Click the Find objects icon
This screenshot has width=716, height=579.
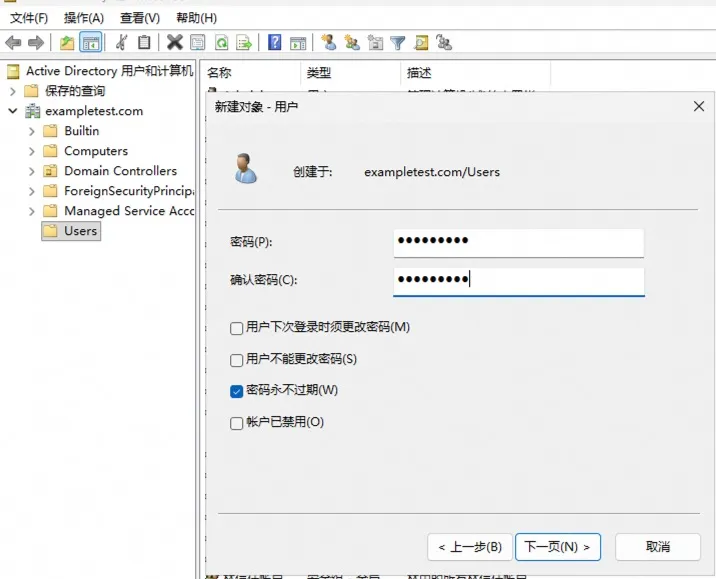tap(421, 42)
